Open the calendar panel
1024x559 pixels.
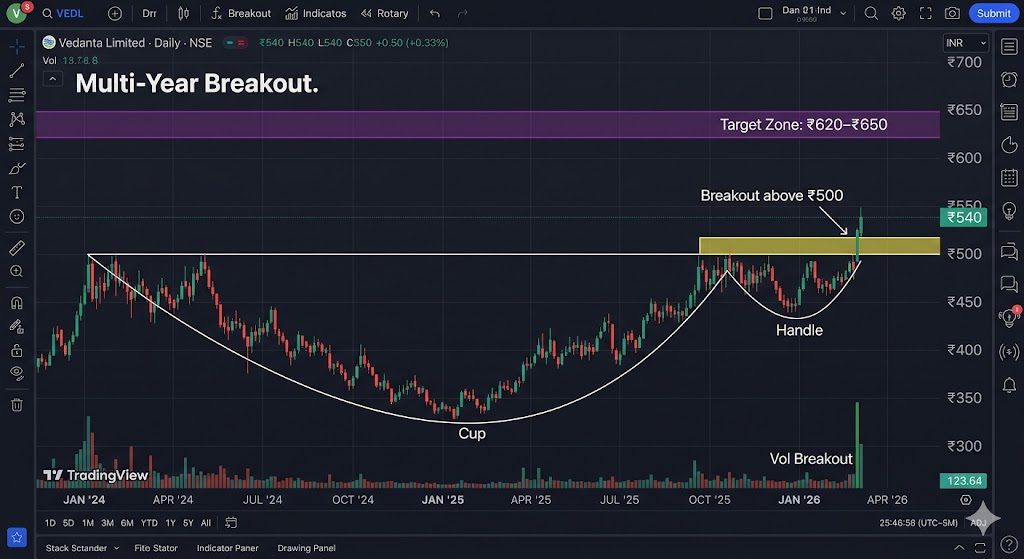coord(1009,177)
